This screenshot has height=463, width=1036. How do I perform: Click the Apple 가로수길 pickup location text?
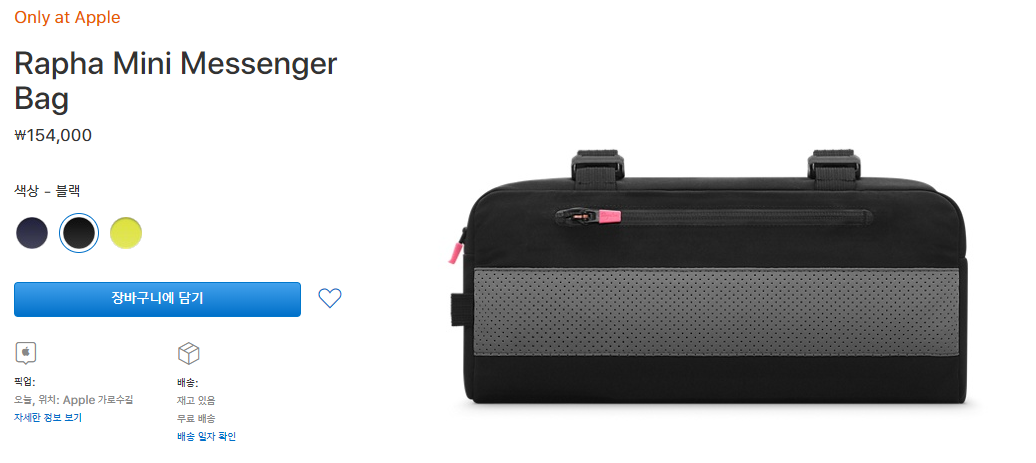98,400
